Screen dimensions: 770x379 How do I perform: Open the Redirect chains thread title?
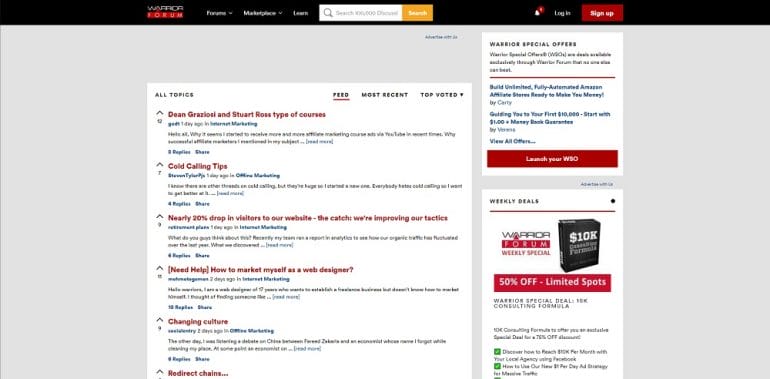coord(198,374)
